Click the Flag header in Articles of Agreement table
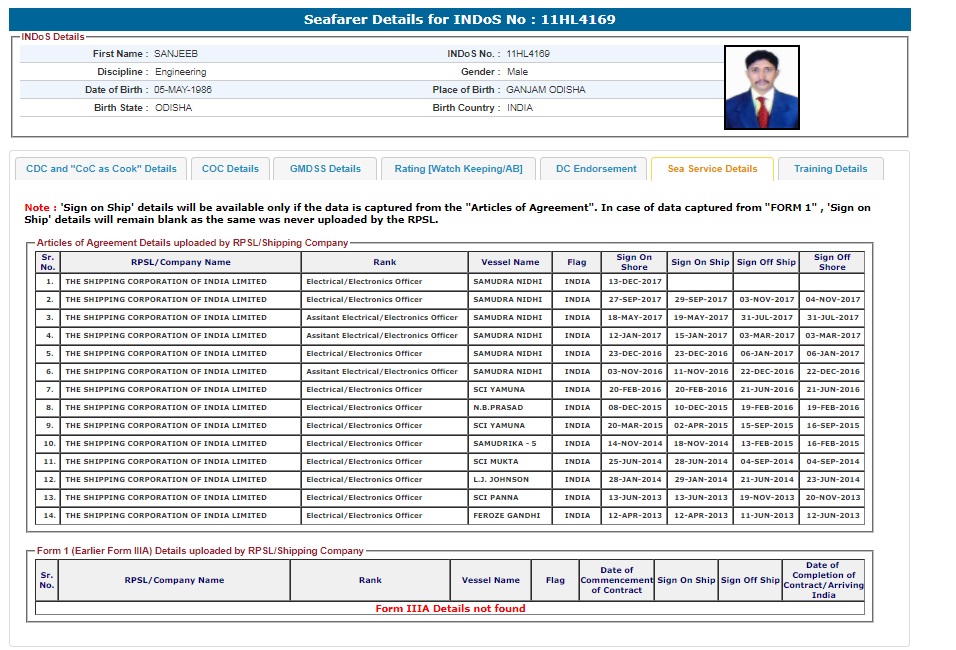This screenshot has width=956, height=650. (x=577, y=262)
